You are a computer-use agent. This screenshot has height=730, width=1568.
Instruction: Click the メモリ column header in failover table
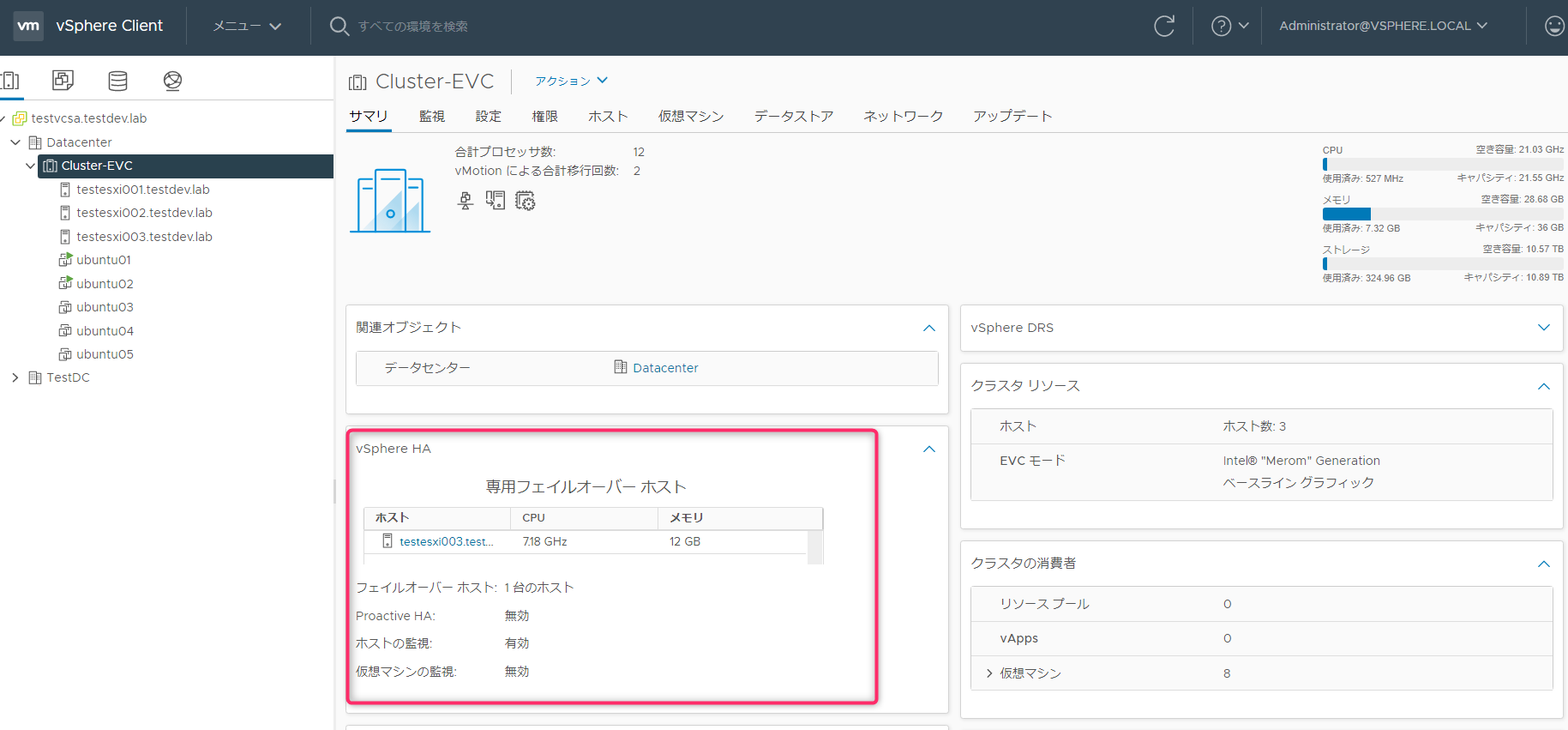coord(740,518)
